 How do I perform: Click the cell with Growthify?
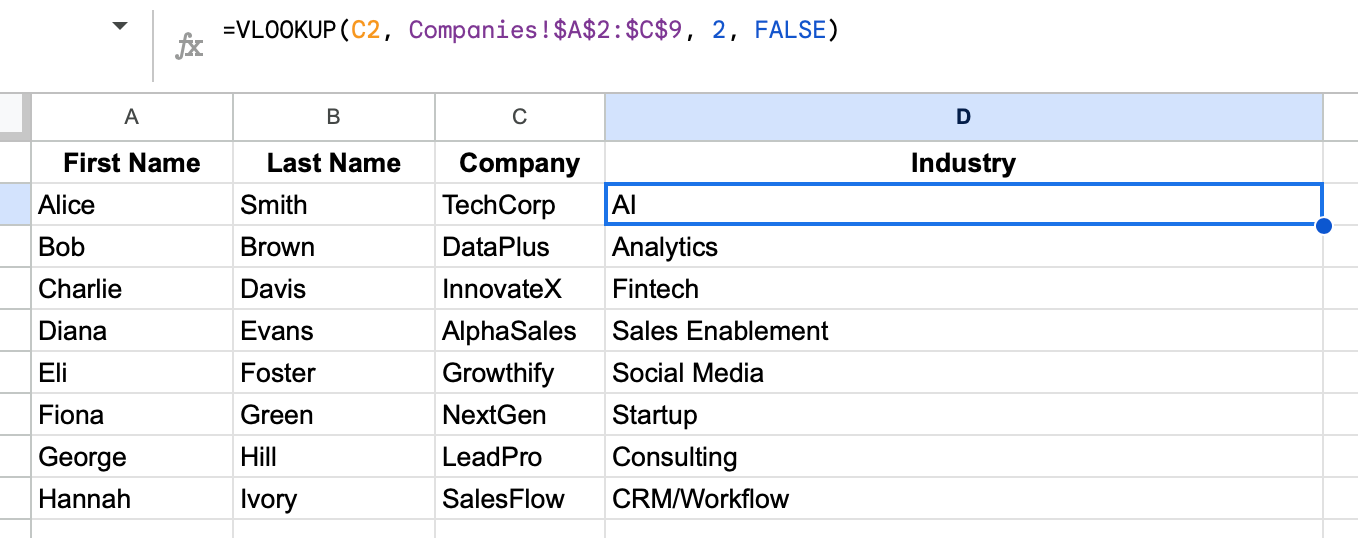[x=519, y=373]
